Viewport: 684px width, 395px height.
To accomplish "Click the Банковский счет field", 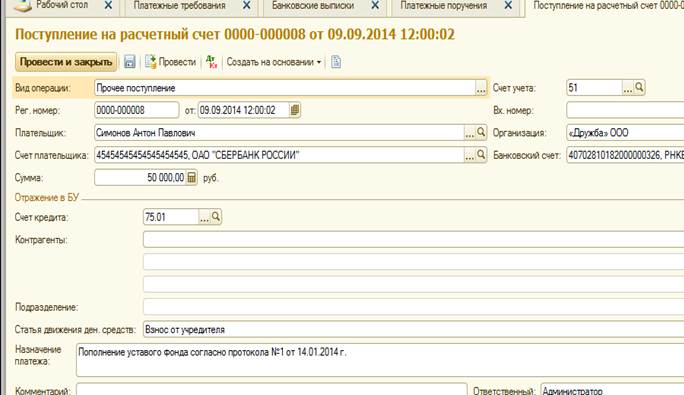I will click(625, 155).
